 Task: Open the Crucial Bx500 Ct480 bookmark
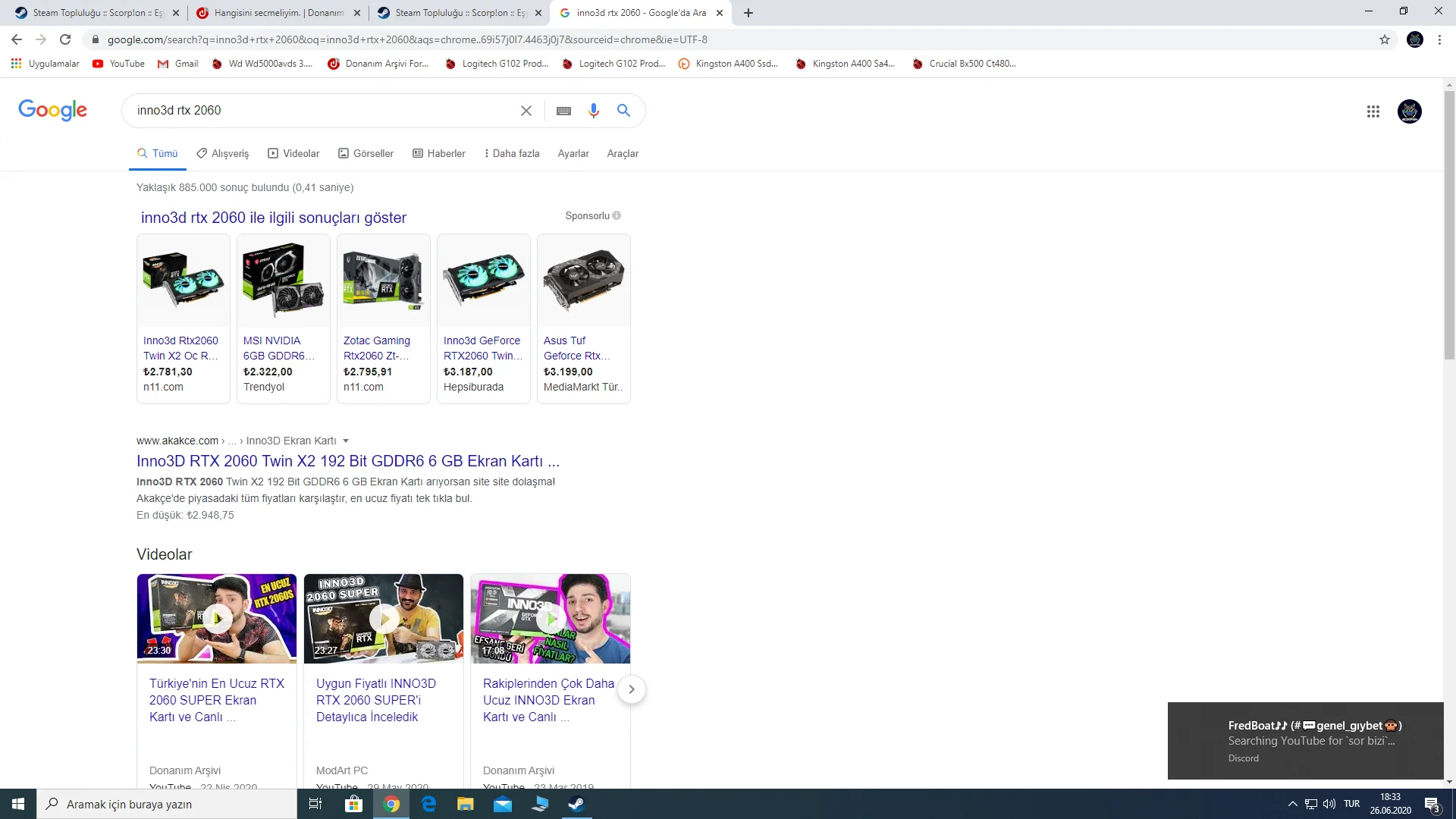tap(964, 64)
